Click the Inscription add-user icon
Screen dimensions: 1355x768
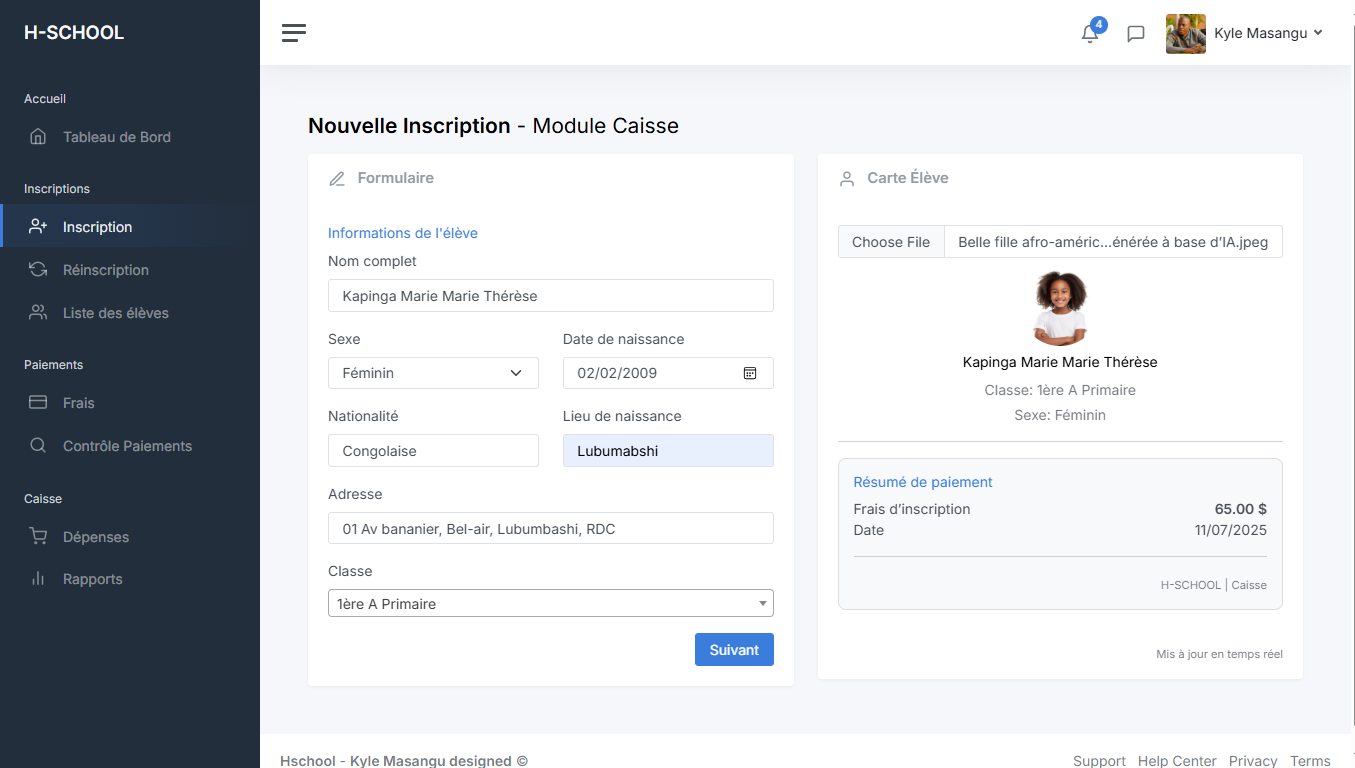[x=38, y=227]
